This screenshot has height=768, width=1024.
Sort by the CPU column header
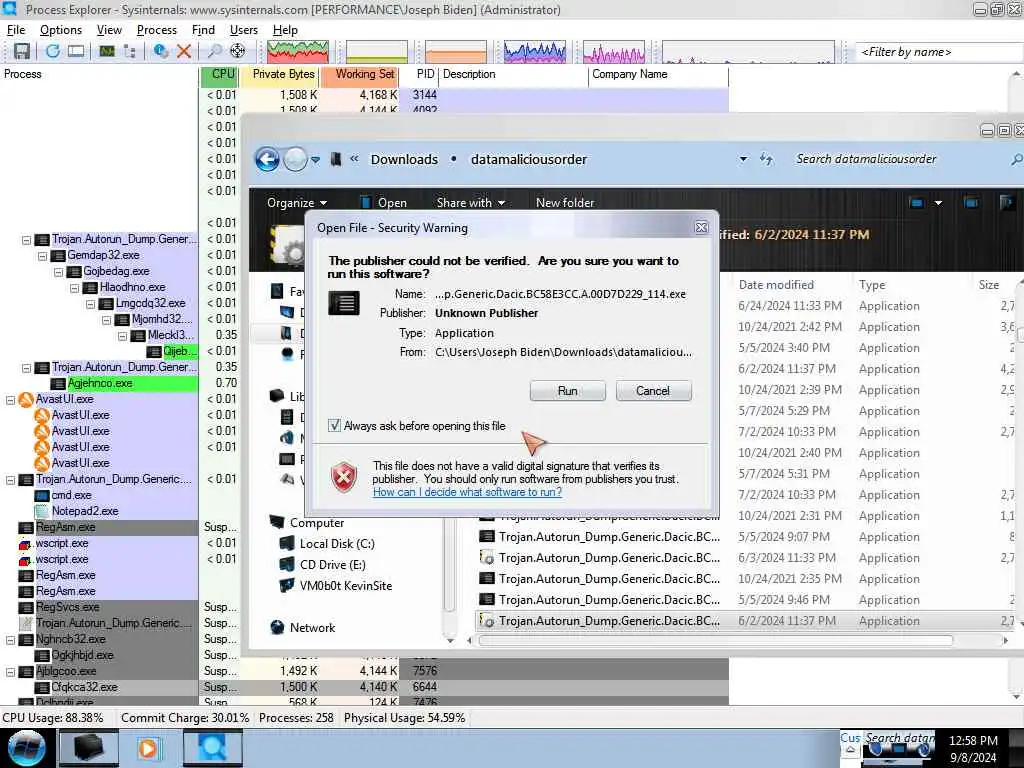[x=219, y=74]
